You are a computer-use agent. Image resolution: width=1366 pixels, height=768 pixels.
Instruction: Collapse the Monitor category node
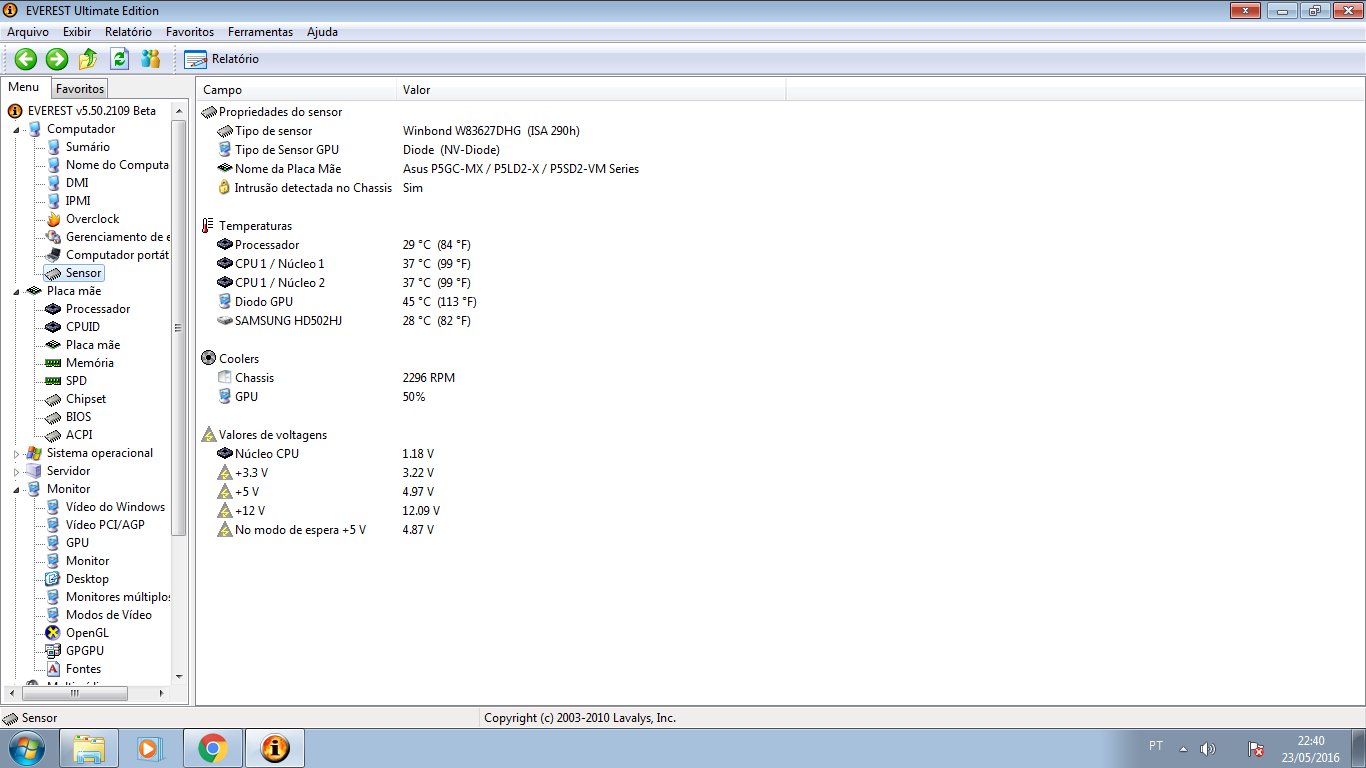[16, 489]
